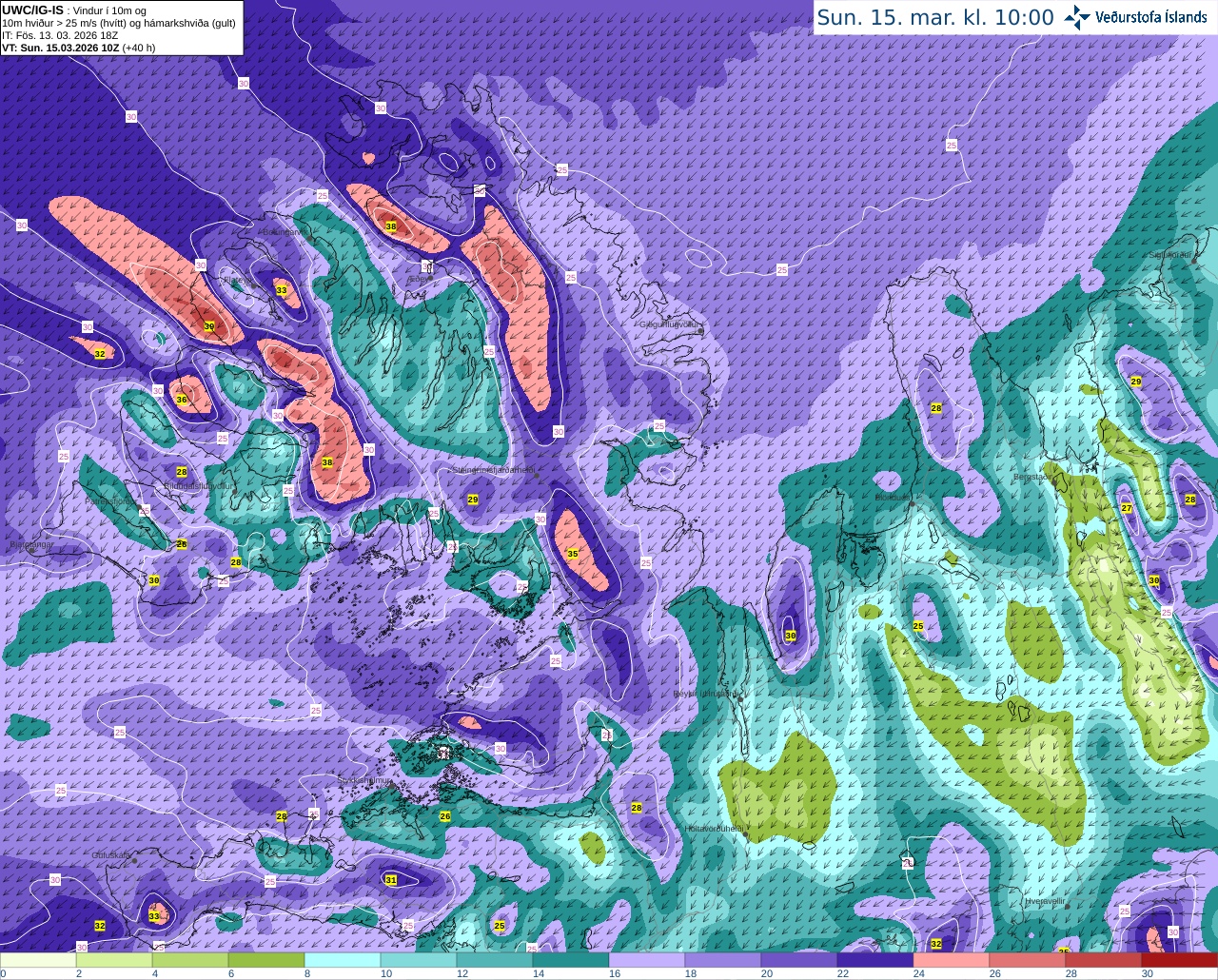This screenshot has width=1218, height=980.
Task: Click the yellow 27 gust label near Bergstaðir
Action: 1127,508
